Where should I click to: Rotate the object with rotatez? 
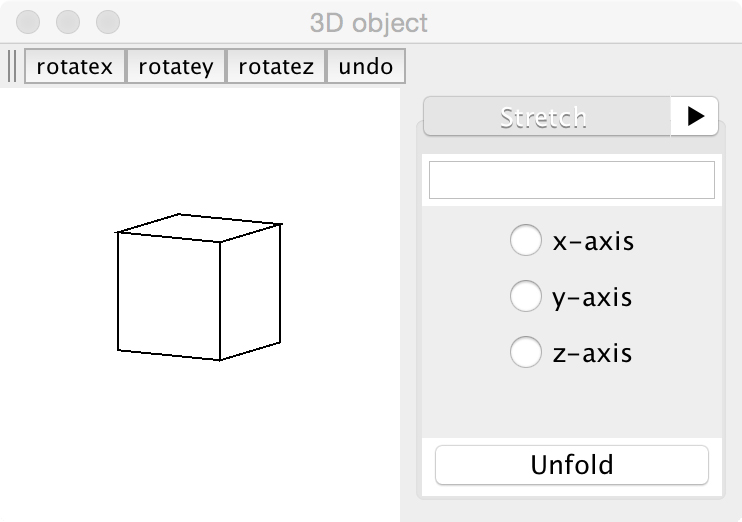tap(276, 67)
